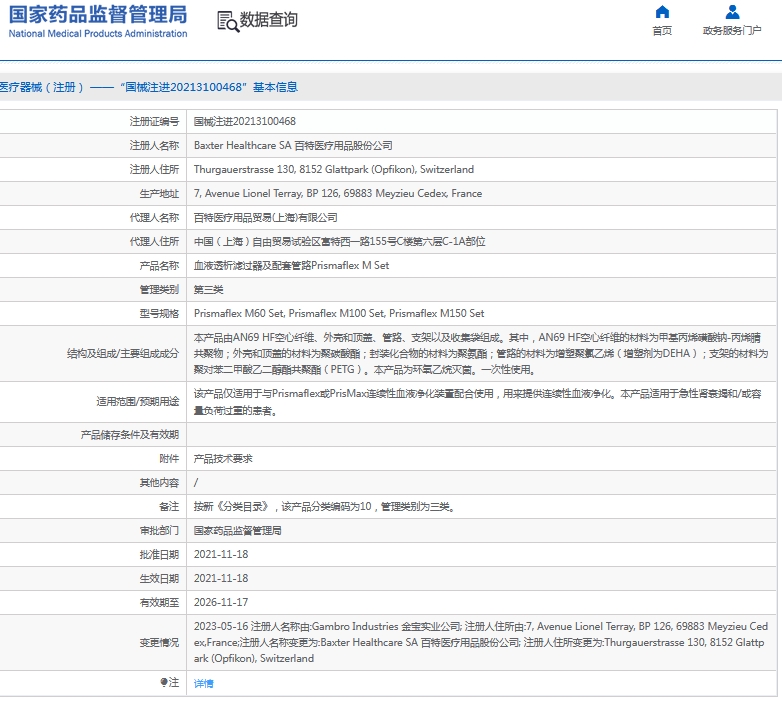Viewport: 782px width, 702px height.
Task: Select approval date 2021-11-18 in 批准日期 row
Action: [x=221, y=554]
